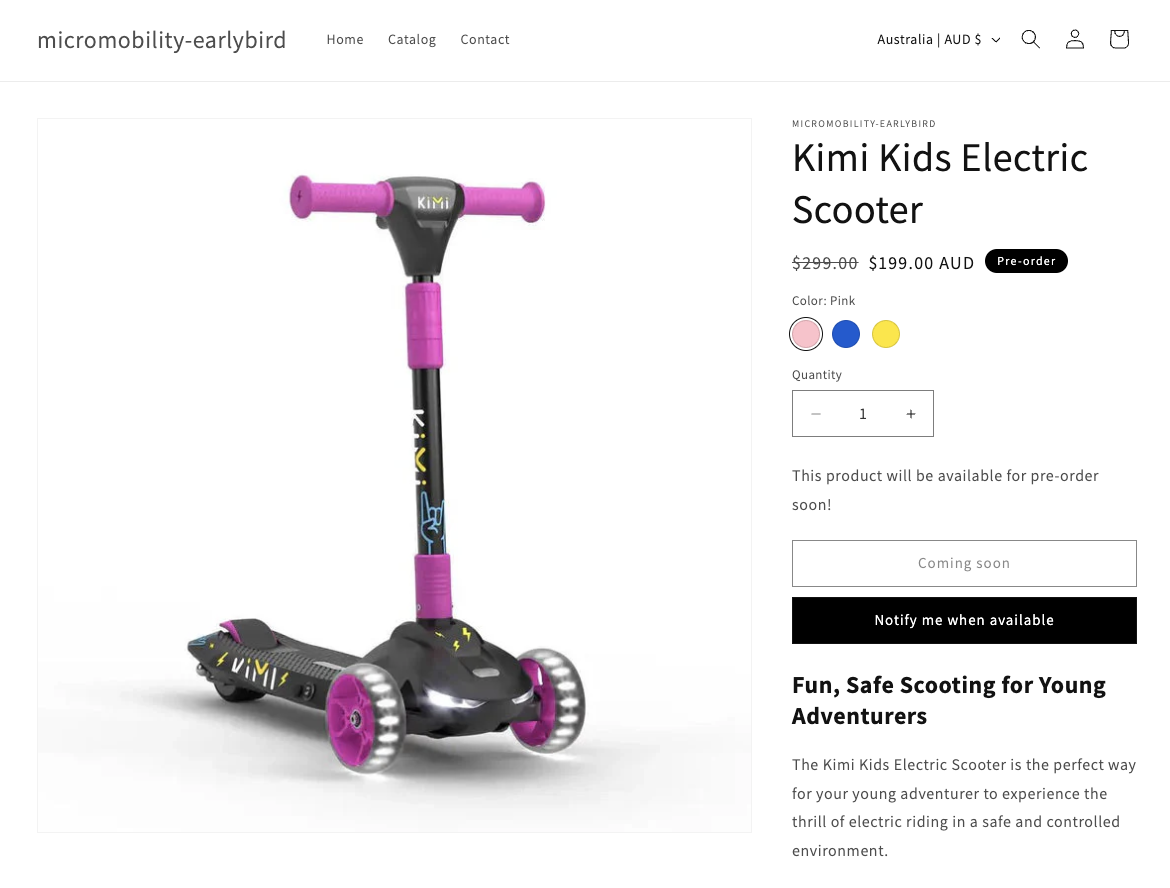Open the Contact page link
1170x888 pixels.
[485, 40]
